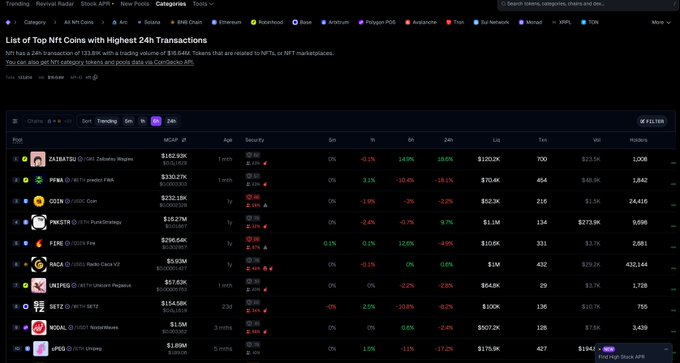Switch sort timeframe to 24h
This screenshot has width=680, height=363.
click(172, 121)
